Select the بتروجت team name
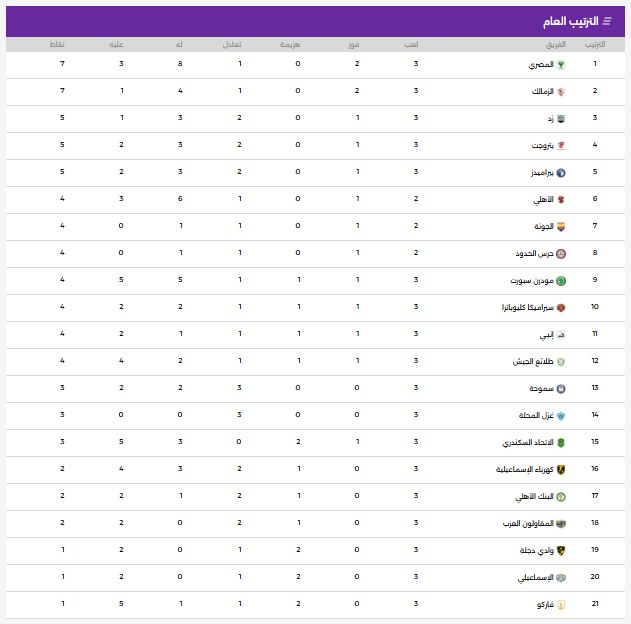 (543, 146)
